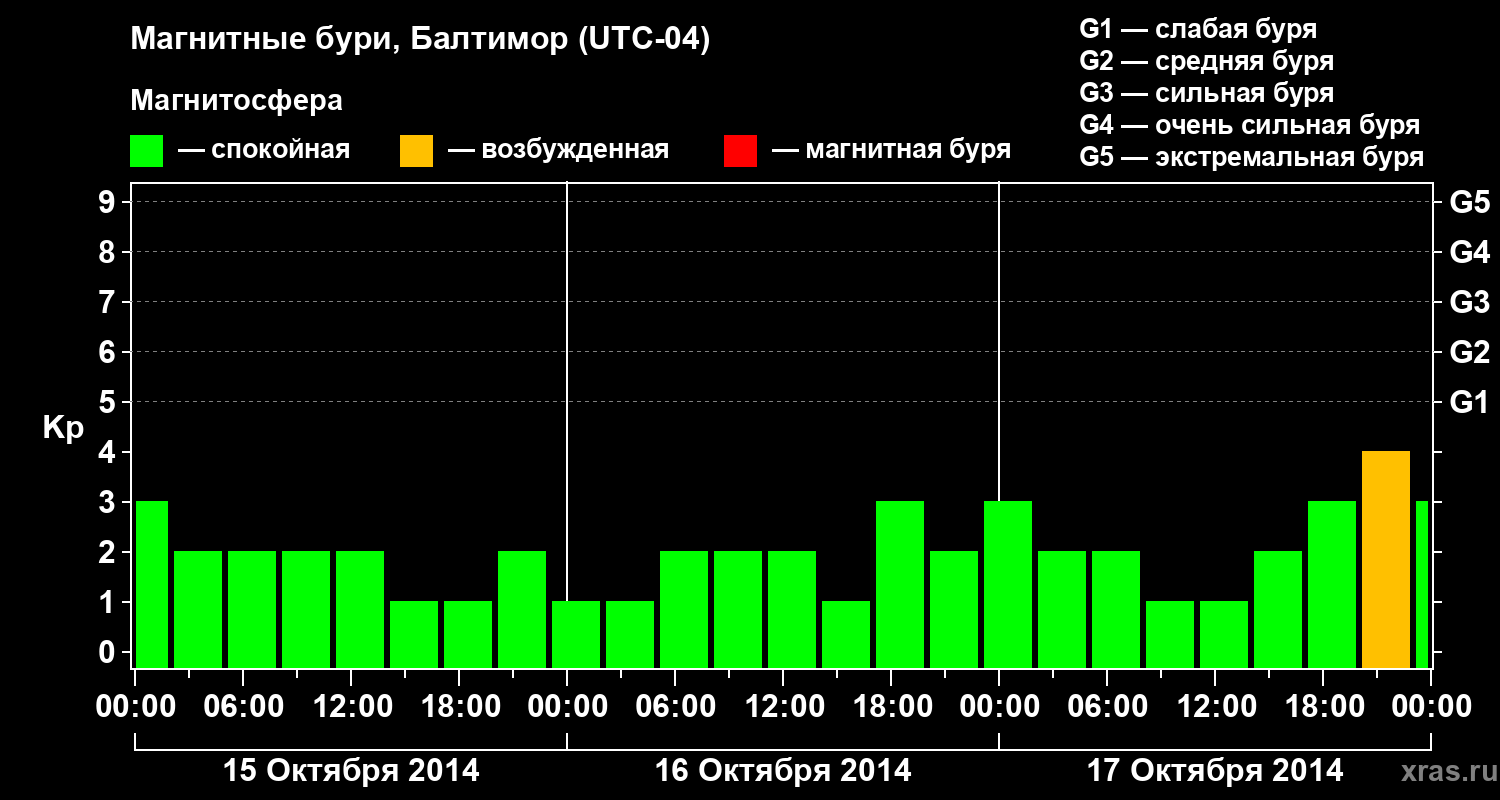Click the 'G1 — слабая буря' legend line
Screen dimensions: 1500x800
1198,29
